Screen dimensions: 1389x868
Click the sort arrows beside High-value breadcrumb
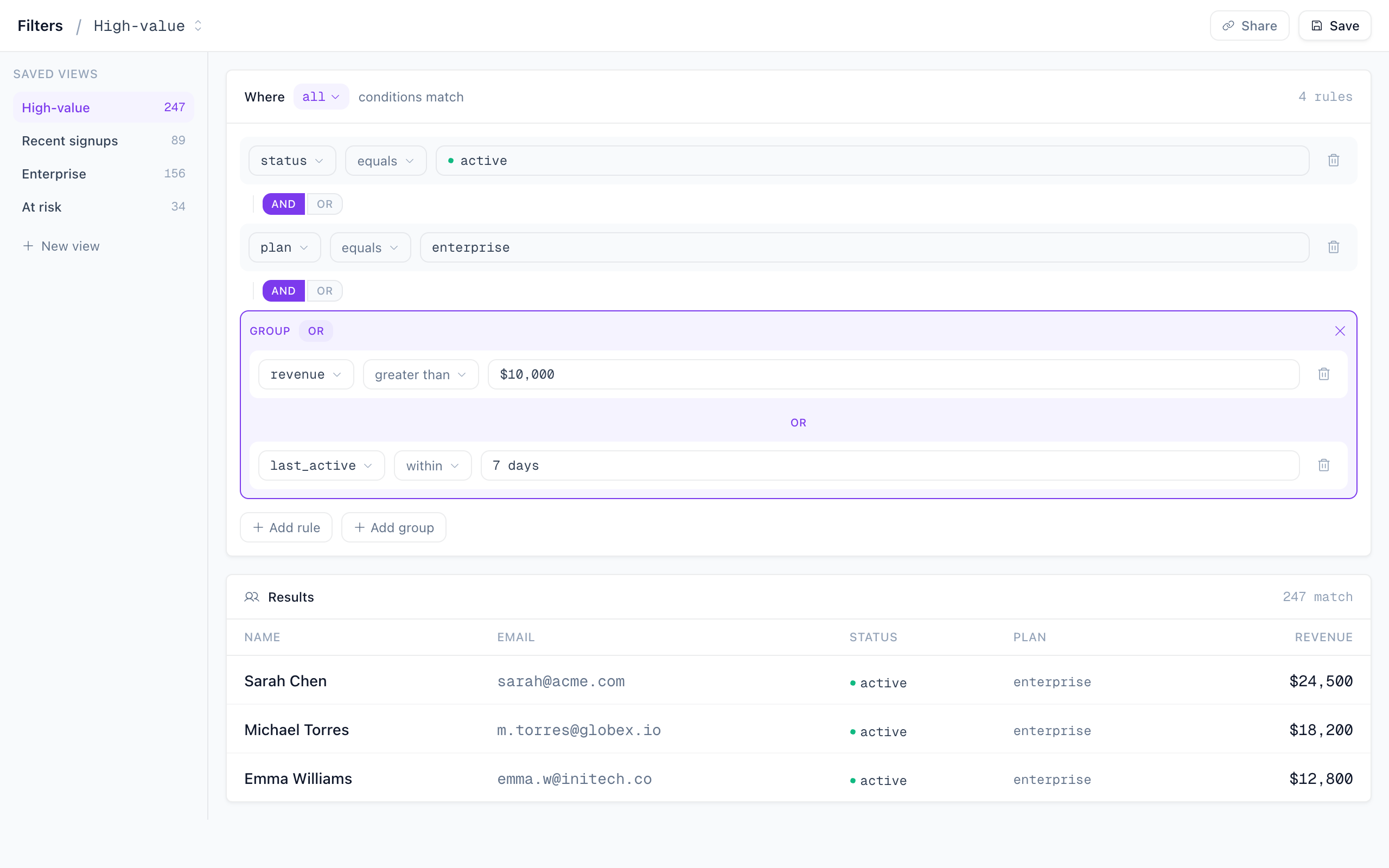tap(197, 25)
